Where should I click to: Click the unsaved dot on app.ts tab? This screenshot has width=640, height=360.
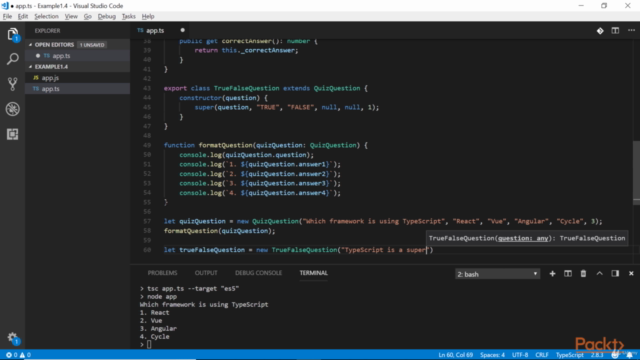tap(182, 30)
